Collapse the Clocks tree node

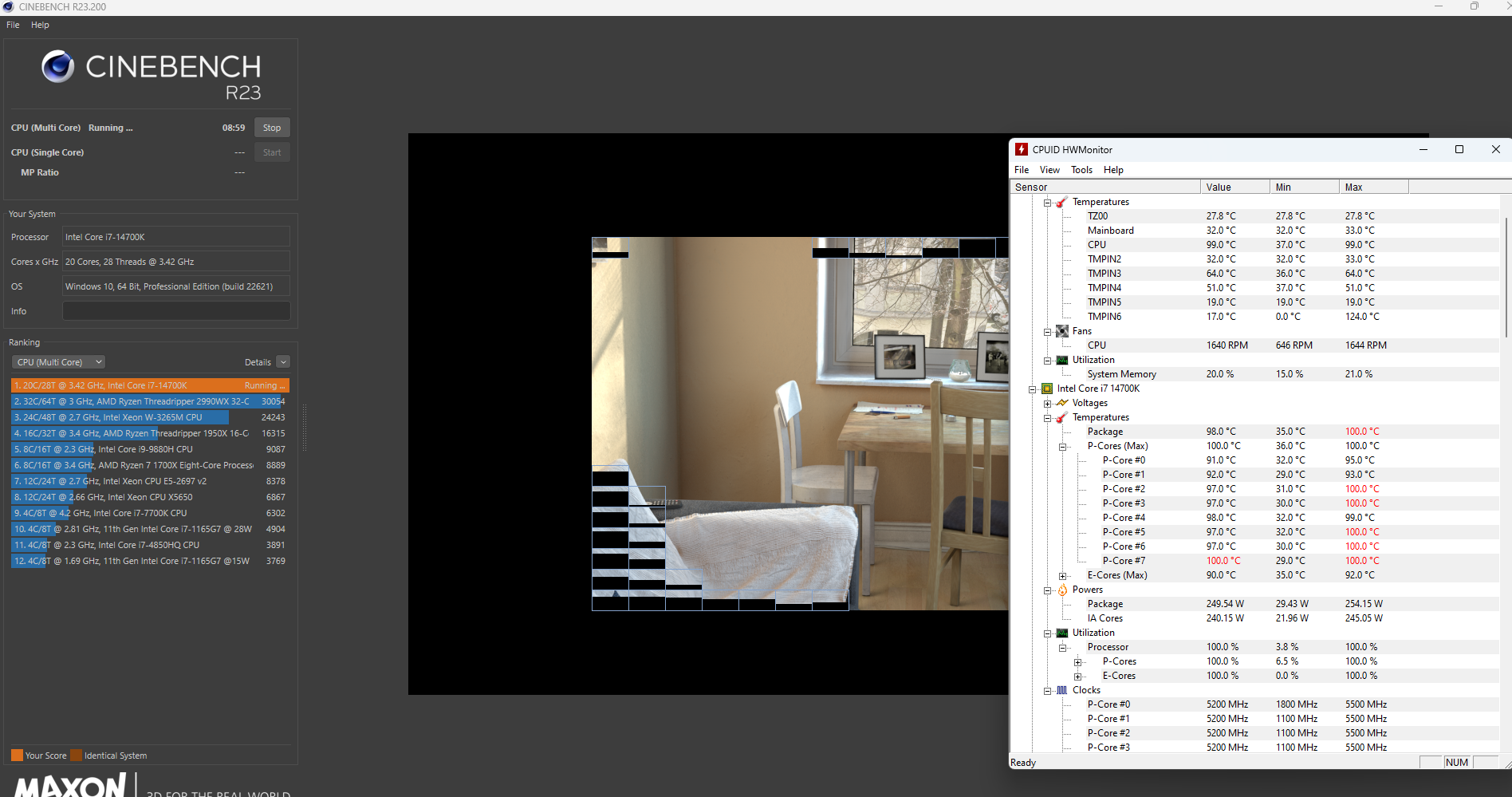click(x=1048, y=691)
